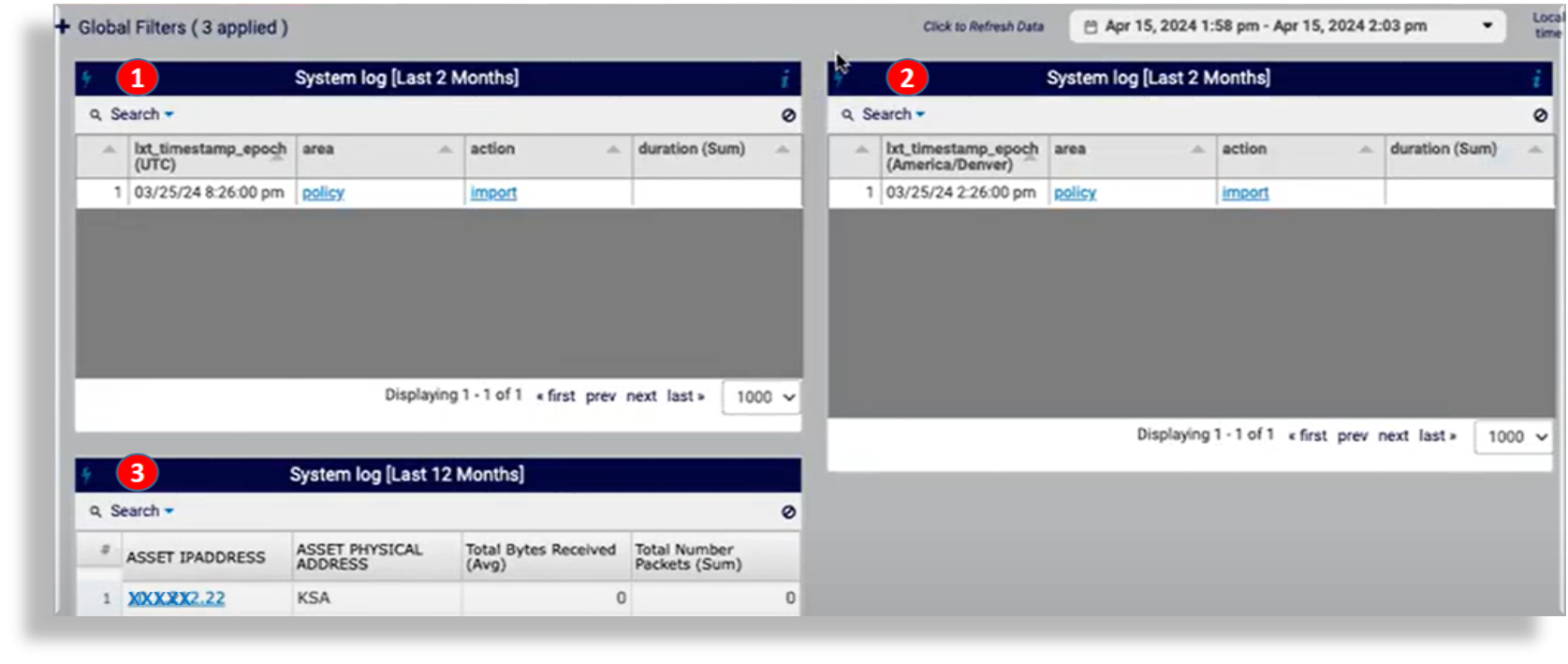Image resolution: width=1568 pixels, height=664 pixels.
Task: Click the import link in panel 2
Action: click(1245, 193)
